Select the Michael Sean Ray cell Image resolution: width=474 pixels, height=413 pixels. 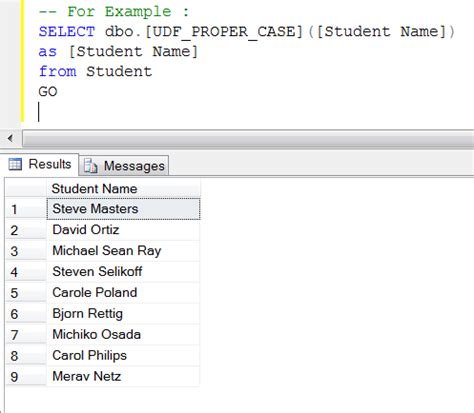(123, 251)
